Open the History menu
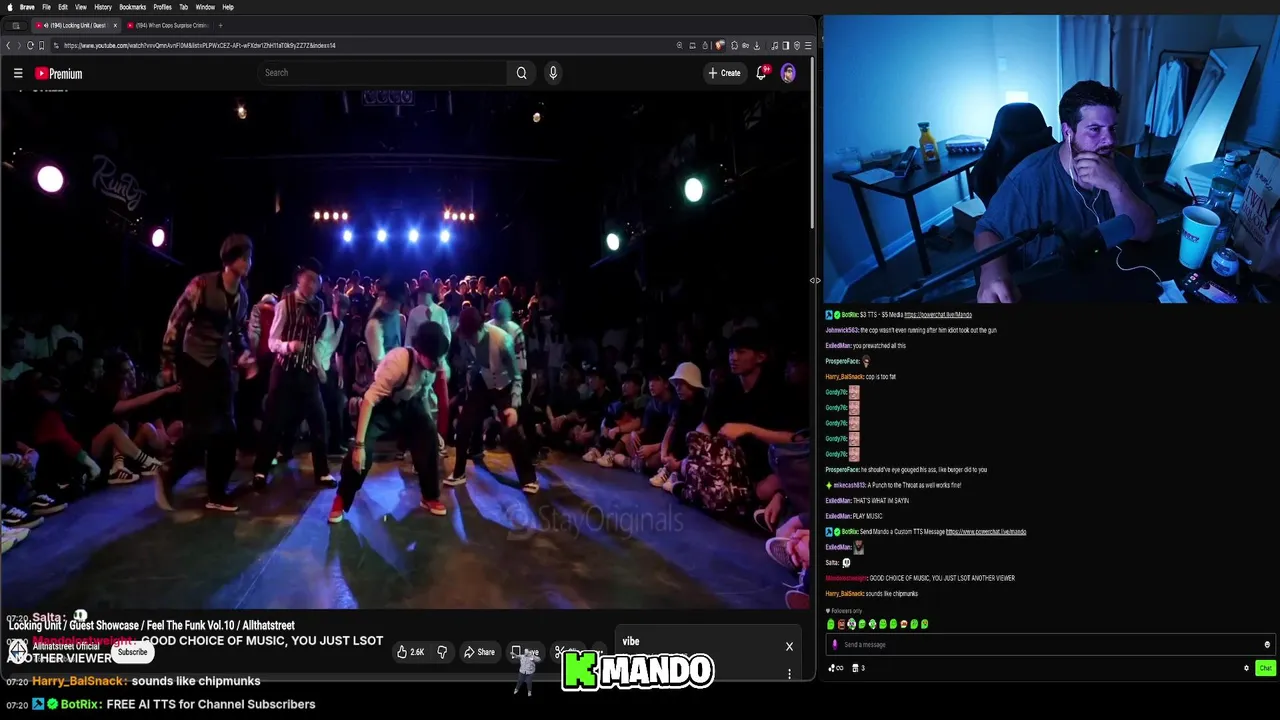The height and width of the screenshot is (720, 1280). [103, 7]
